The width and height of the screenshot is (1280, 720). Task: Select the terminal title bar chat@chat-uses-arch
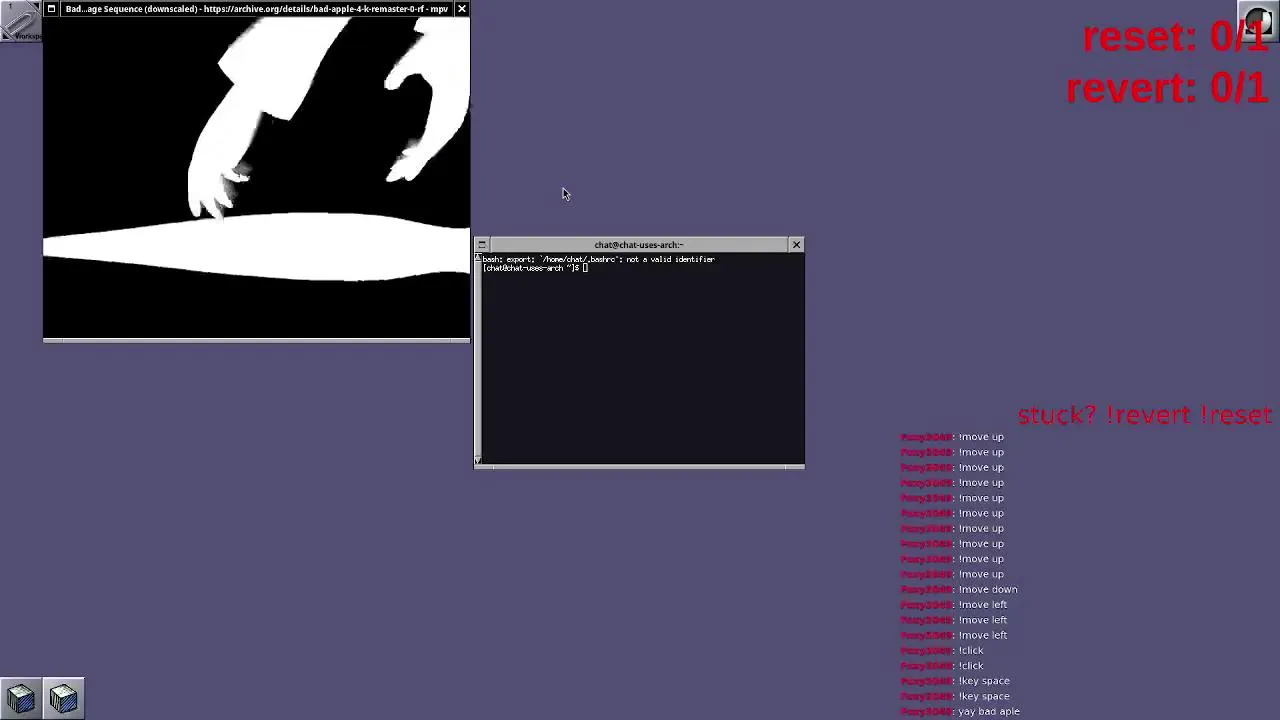click(639, 245)
